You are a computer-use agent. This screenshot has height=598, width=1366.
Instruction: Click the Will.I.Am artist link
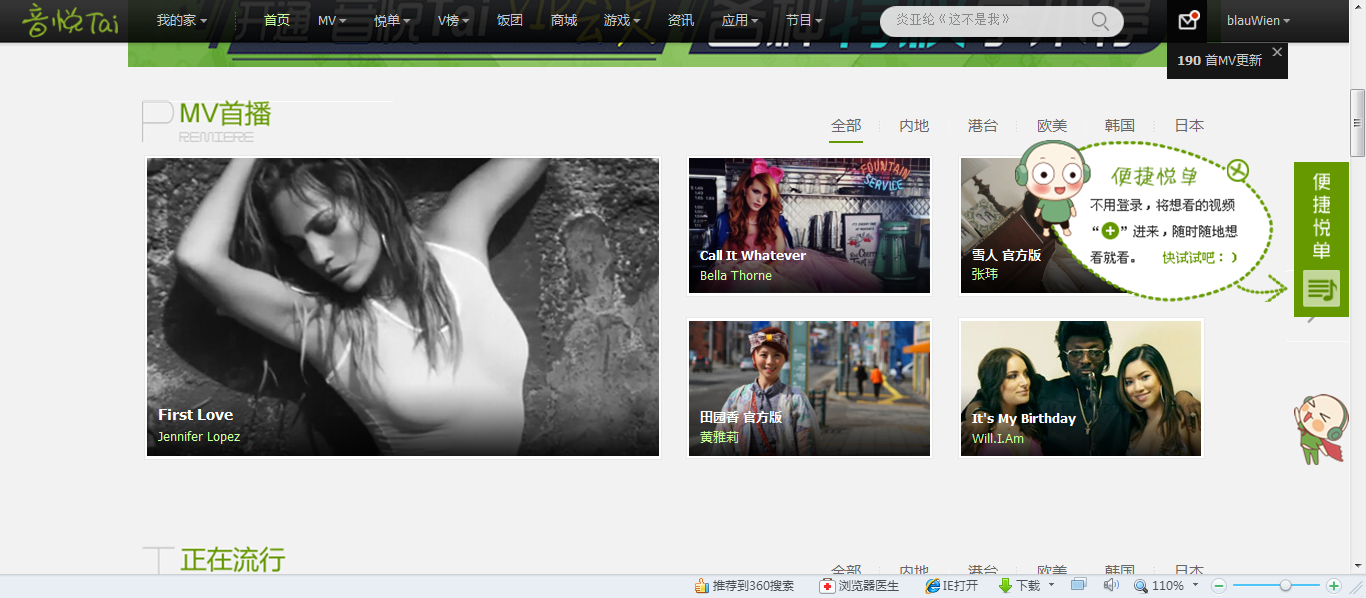998,438
